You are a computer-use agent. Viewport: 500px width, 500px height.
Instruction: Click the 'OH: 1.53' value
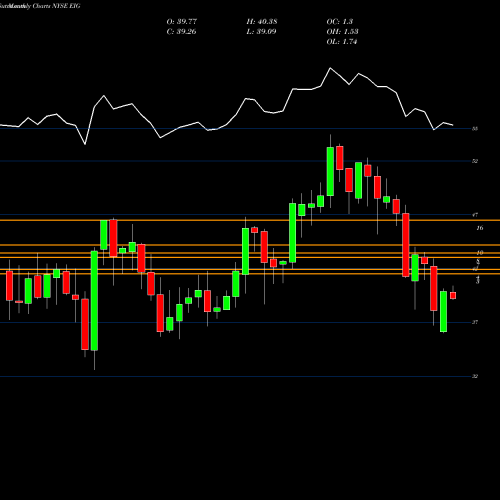tap(342, 32)
